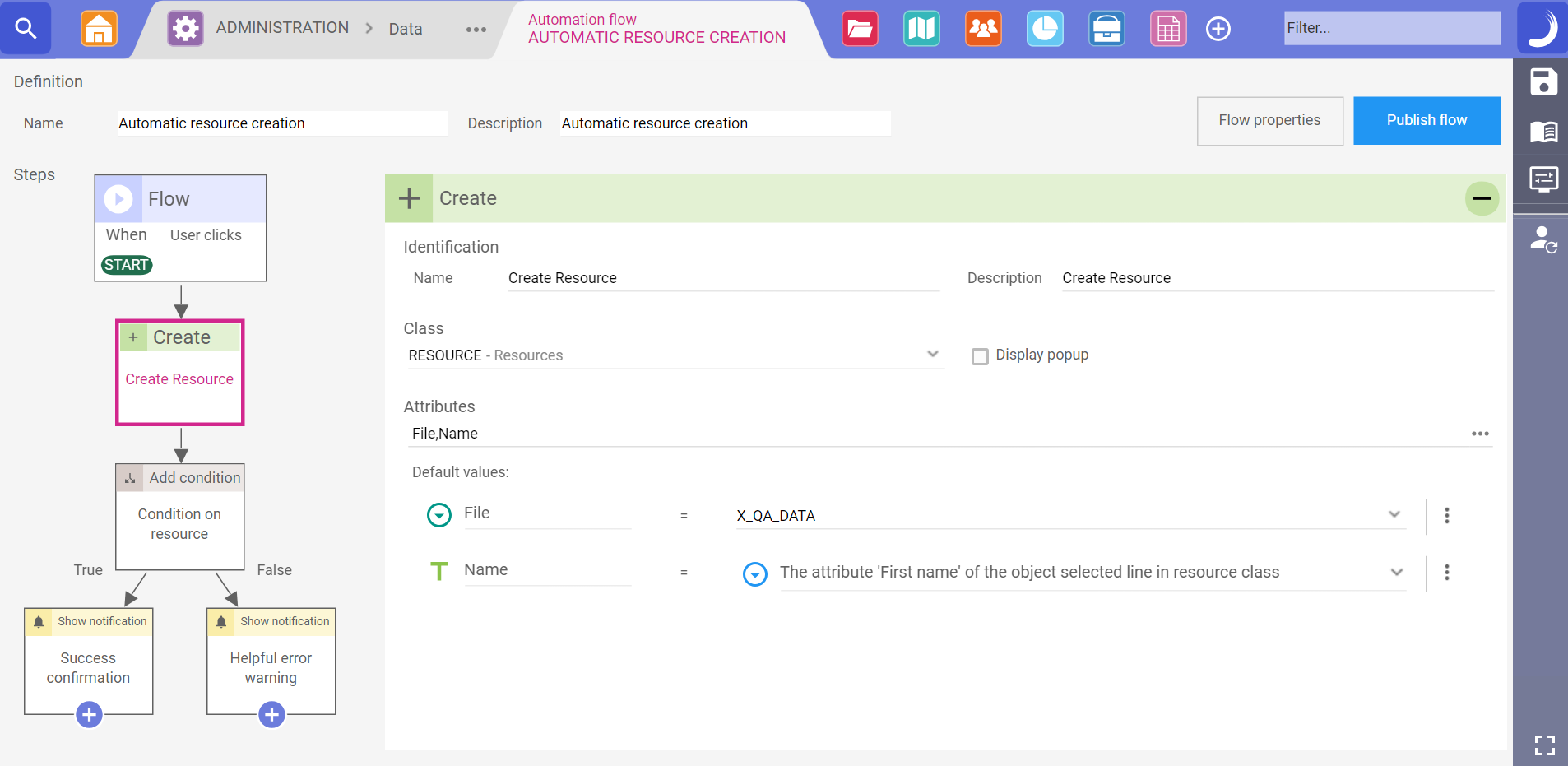Click the Name attribute text type icon
This screenshot has width=1568, height=766.
439,571
